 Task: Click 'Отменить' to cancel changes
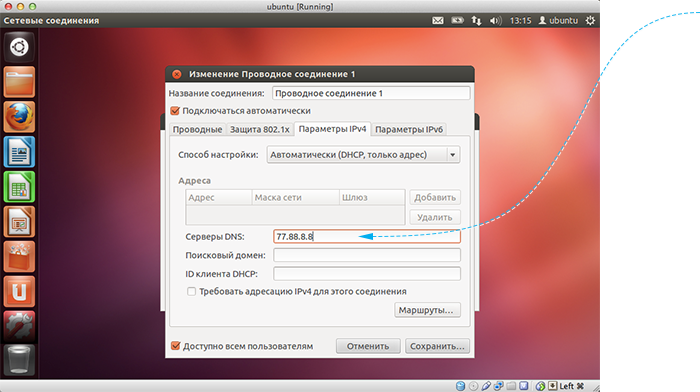(368, 346)
